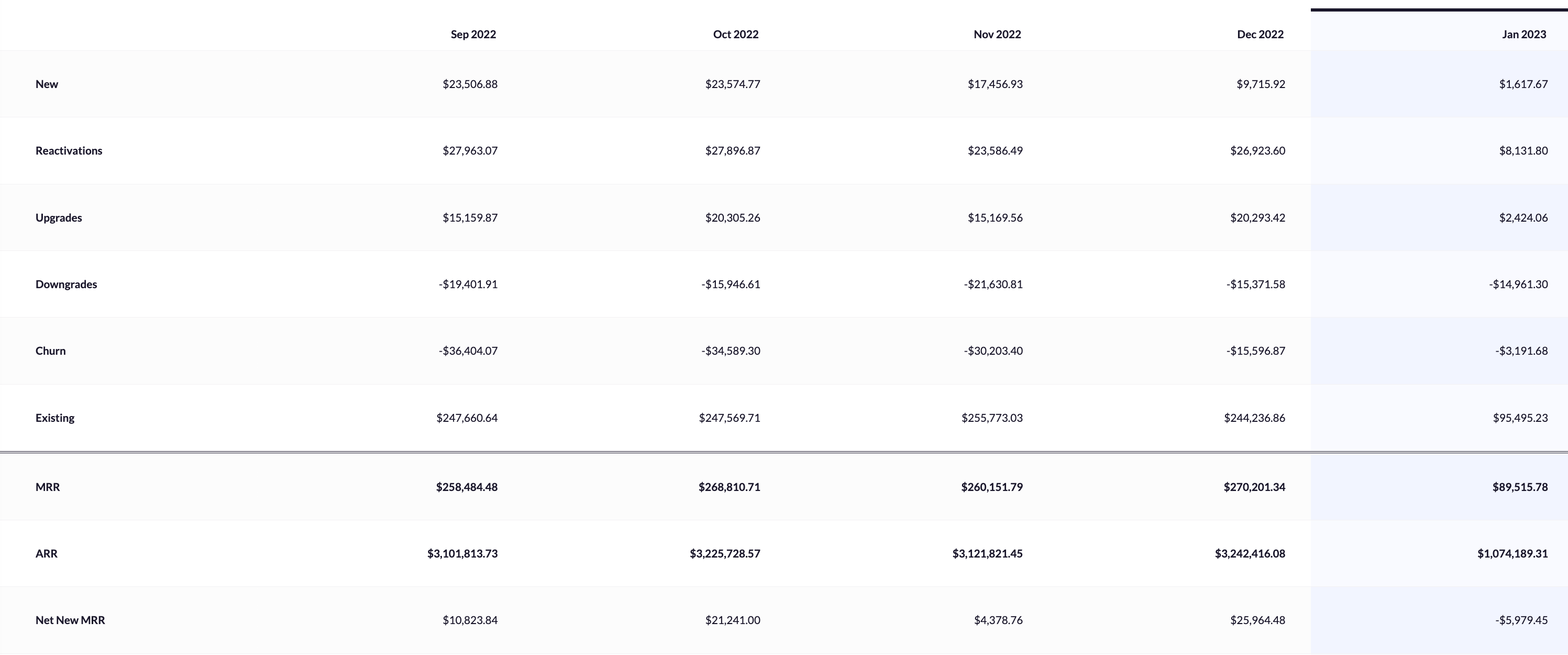Select the Oct 2022 column header

735,34
